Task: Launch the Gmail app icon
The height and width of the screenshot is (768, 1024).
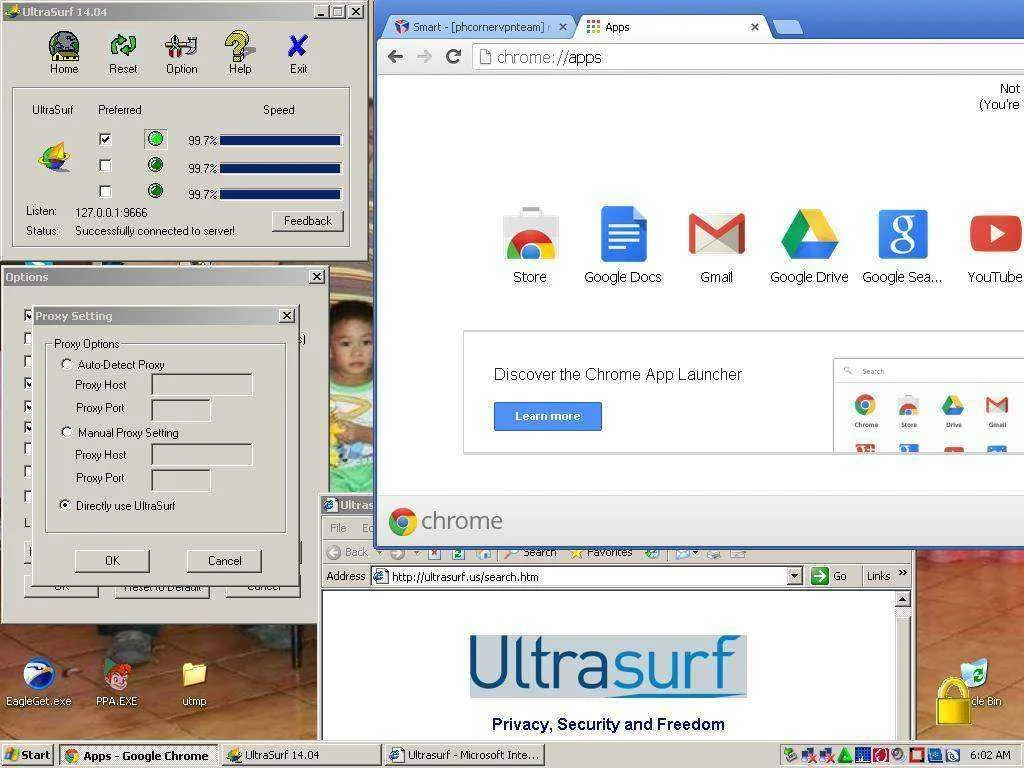Action: (x=716, y=246)
